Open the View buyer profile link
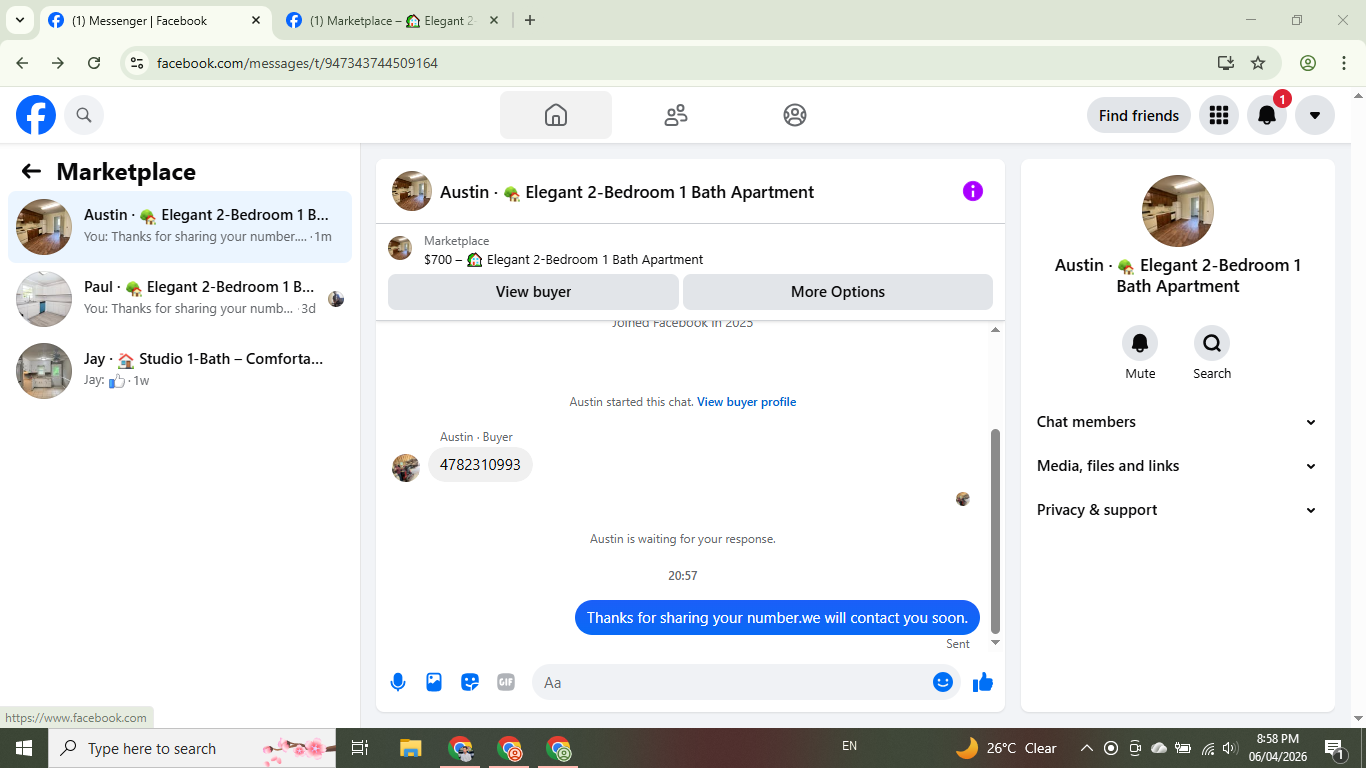1366x768 pixels. [x=747, y=402]
